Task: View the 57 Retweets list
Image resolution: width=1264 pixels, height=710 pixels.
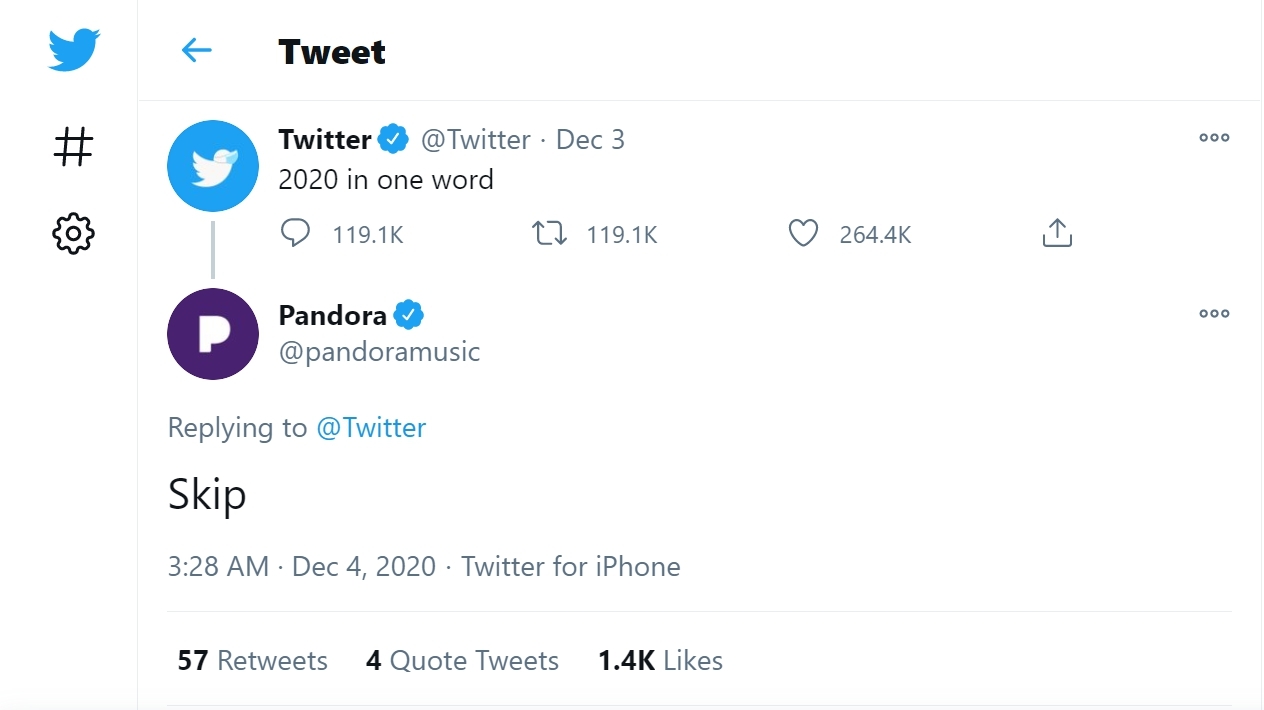Action: [x=252, y=661]
